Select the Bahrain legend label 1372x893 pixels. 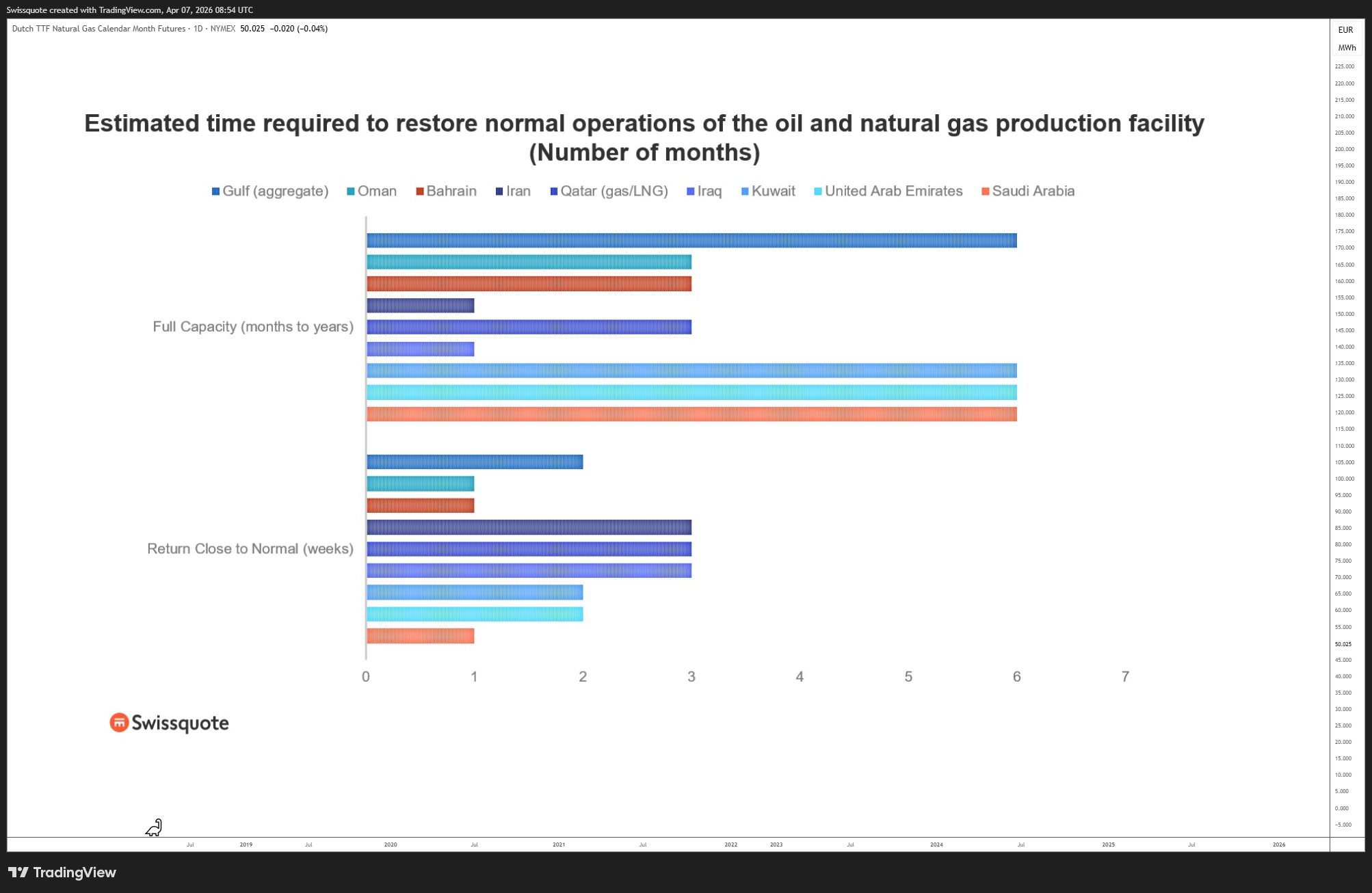tap(451, 191)
